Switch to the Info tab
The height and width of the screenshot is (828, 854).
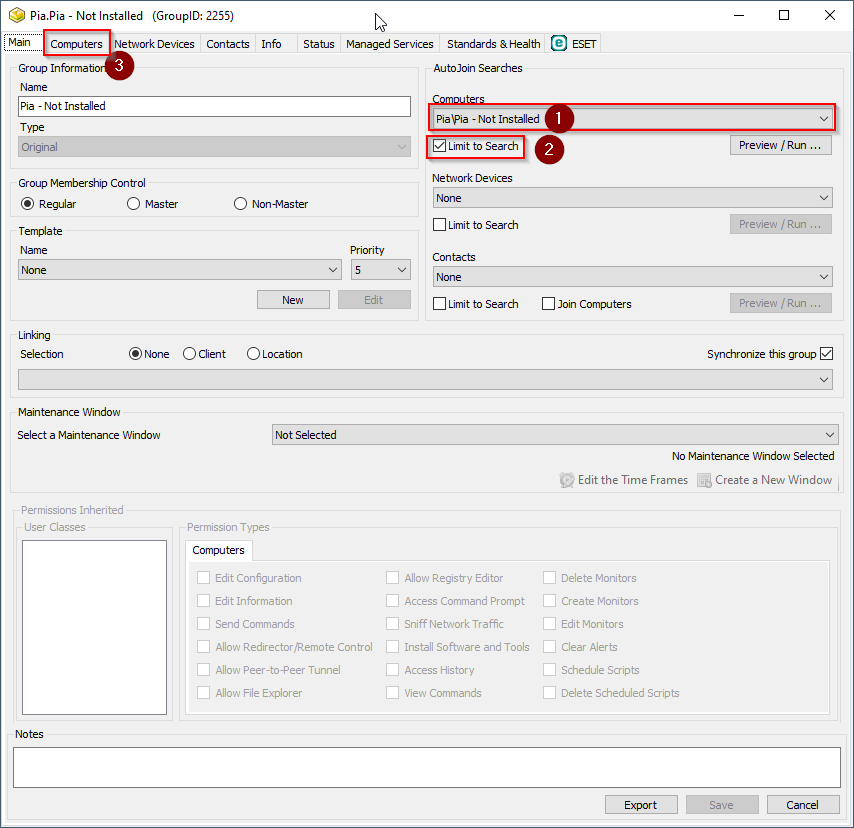[x=271, y=44]
